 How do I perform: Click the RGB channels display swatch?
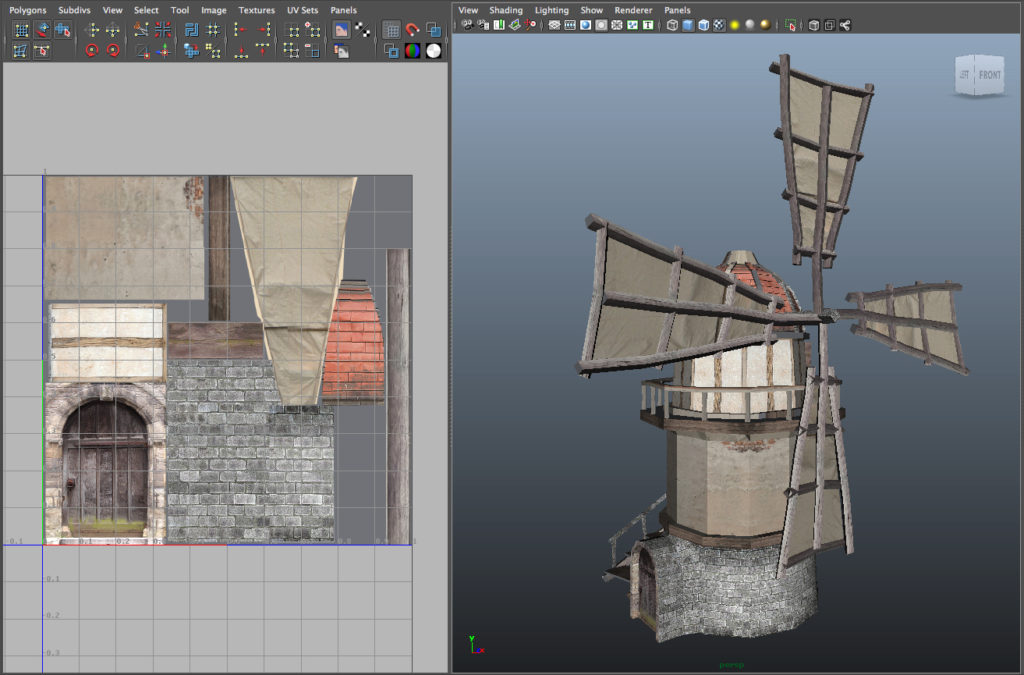coord(412,50)
